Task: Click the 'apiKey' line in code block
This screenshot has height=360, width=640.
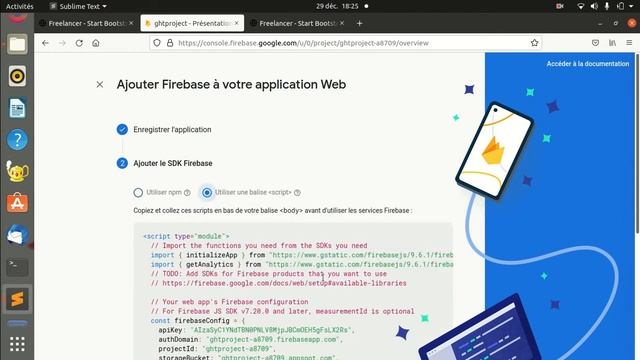Action: pos(256,330)
